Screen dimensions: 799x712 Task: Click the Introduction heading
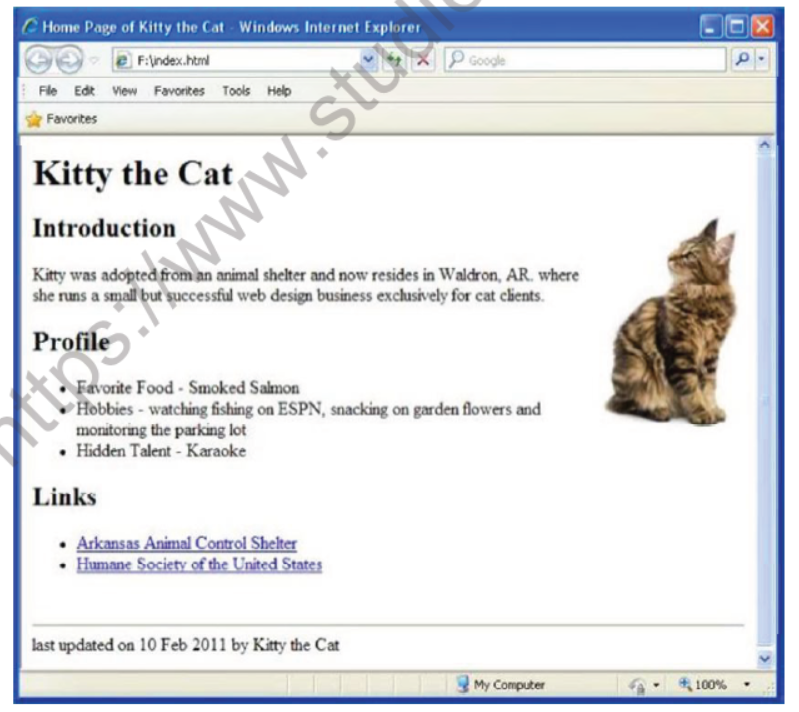click(x=104, y=228)
